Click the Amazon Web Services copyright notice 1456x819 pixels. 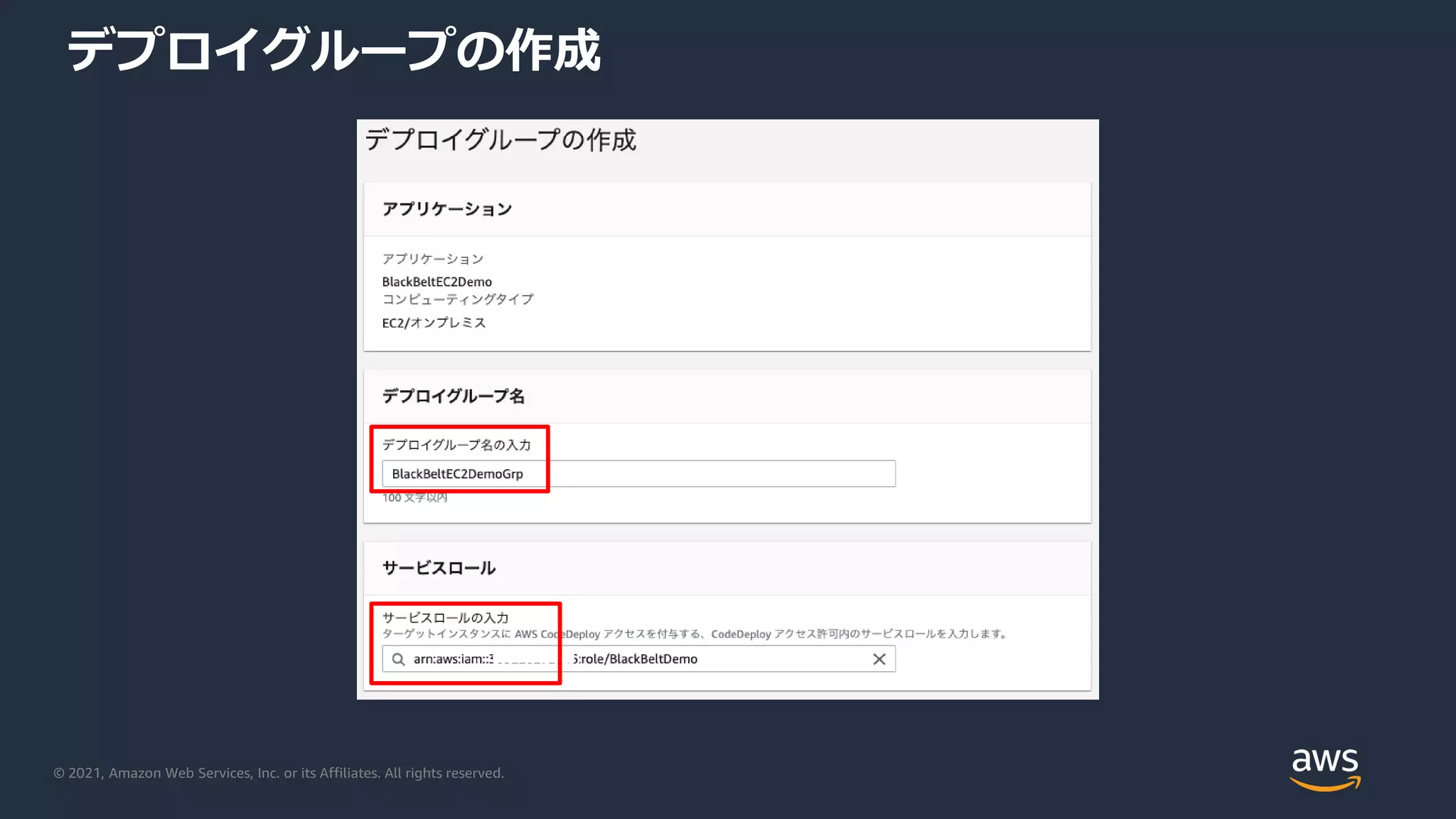pyautogui.click(x=279, y=773)
